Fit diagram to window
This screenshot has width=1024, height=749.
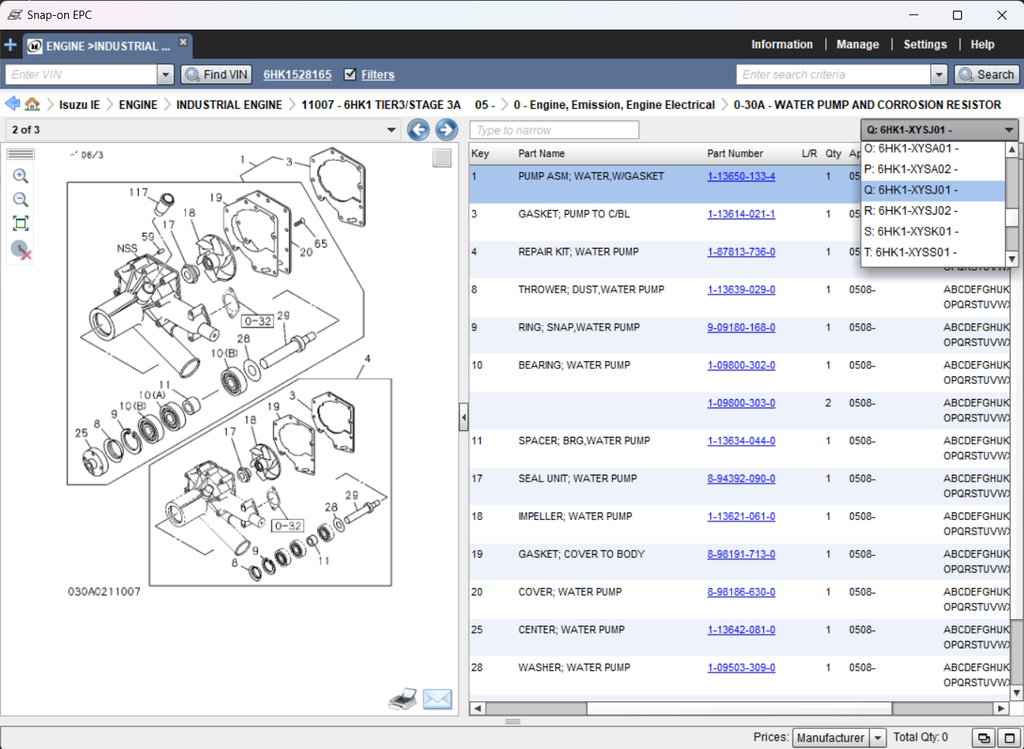(x=20, y=224)
